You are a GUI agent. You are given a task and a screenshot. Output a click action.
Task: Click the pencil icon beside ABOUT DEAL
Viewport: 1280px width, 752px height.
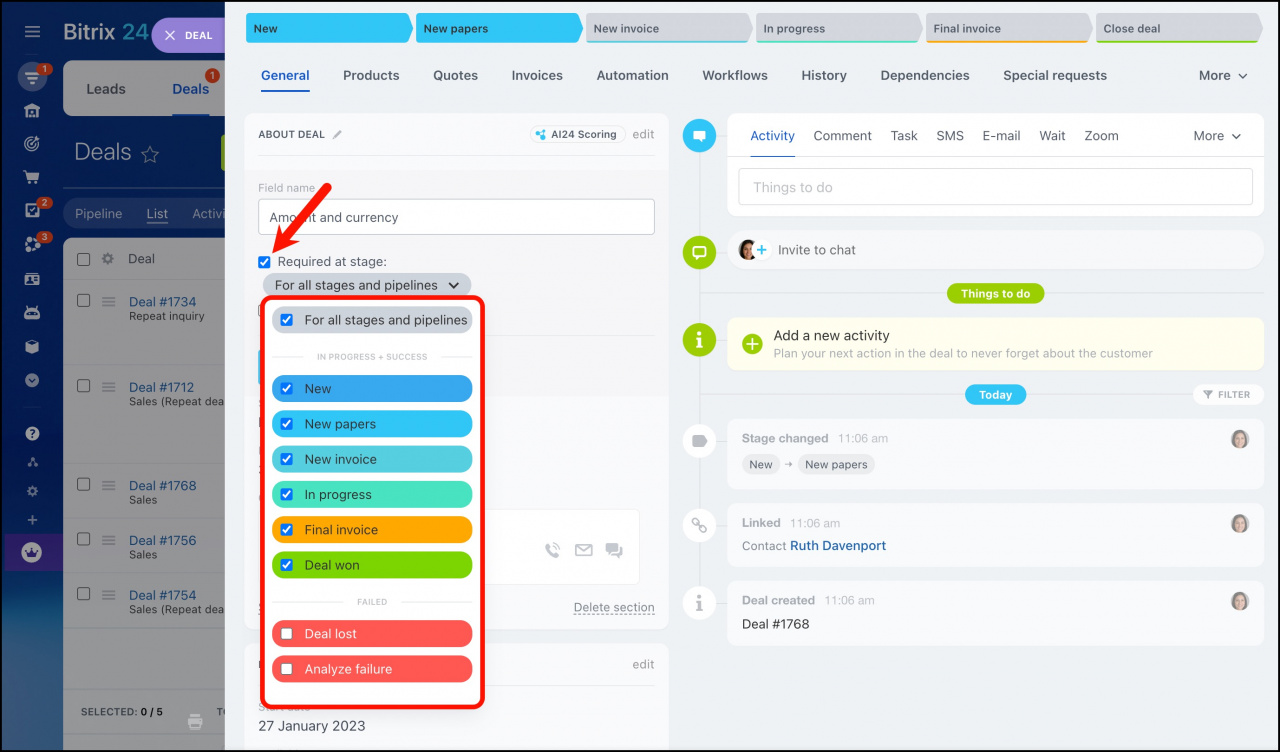(337, 134)
